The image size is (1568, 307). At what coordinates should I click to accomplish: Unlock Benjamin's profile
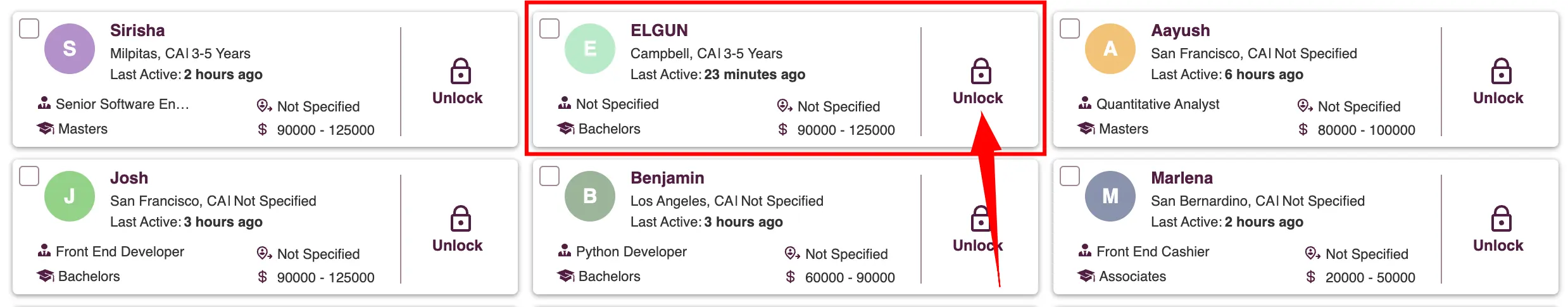(977, 230)
